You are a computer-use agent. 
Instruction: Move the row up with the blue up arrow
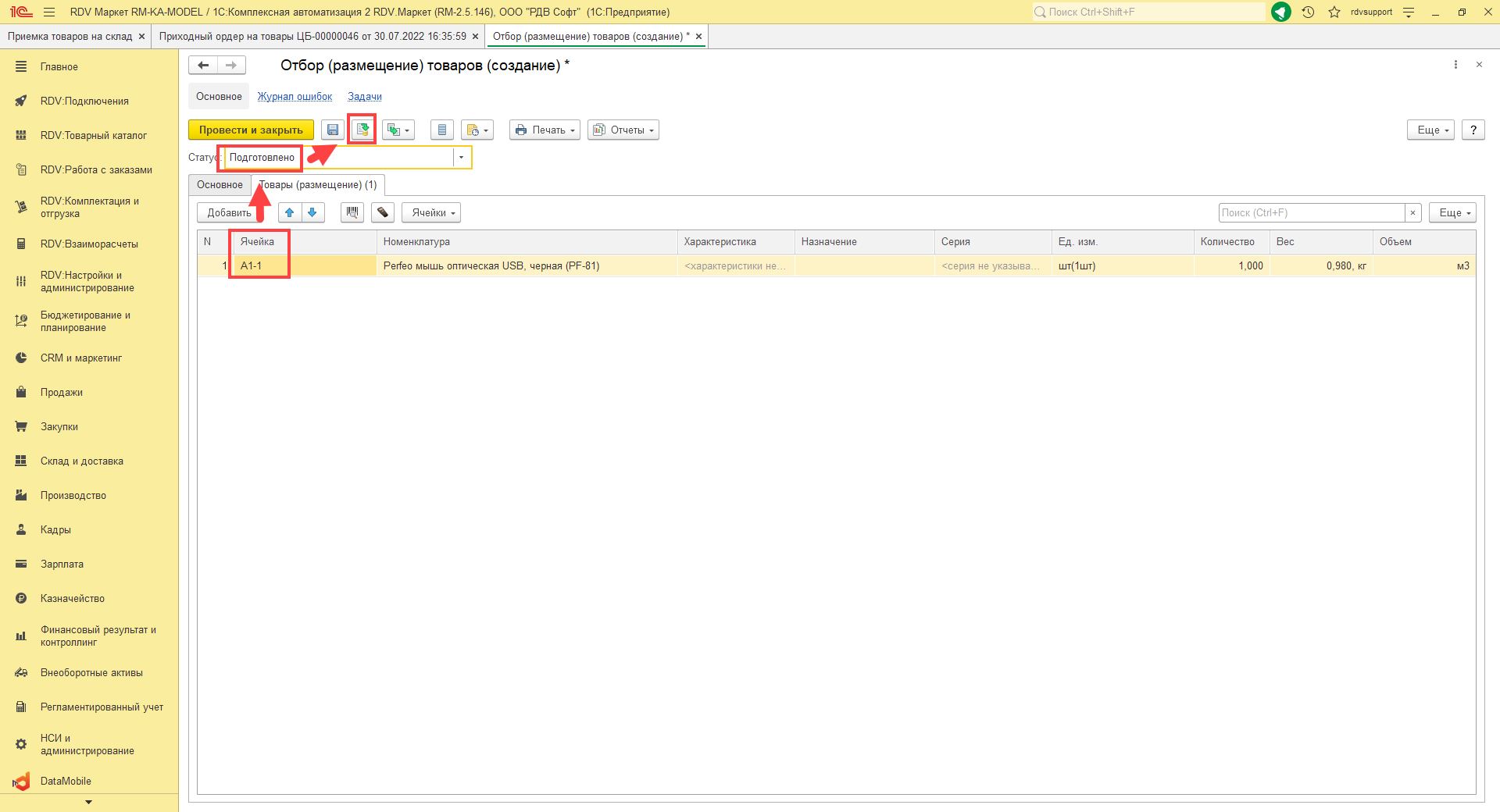[x=290, y=212]
